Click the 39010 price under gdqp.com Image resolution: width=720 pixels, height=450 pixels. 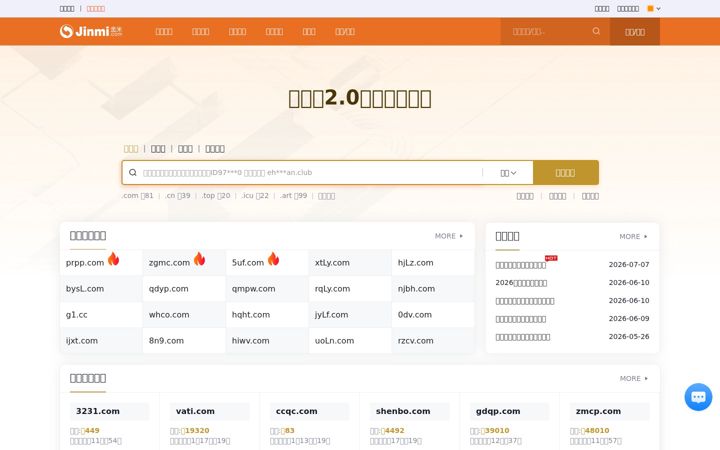point(495,431)
